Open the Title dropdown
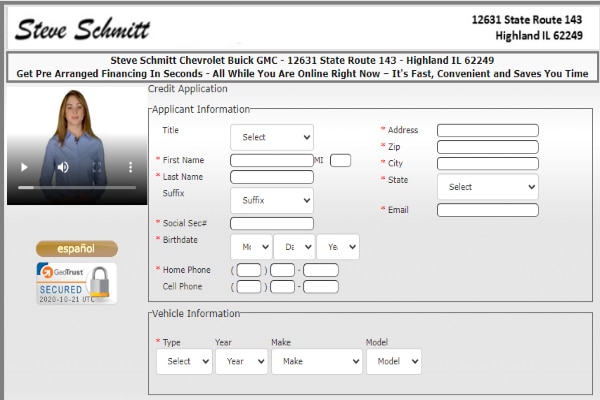600x400 pixels. tap(271, 137)
